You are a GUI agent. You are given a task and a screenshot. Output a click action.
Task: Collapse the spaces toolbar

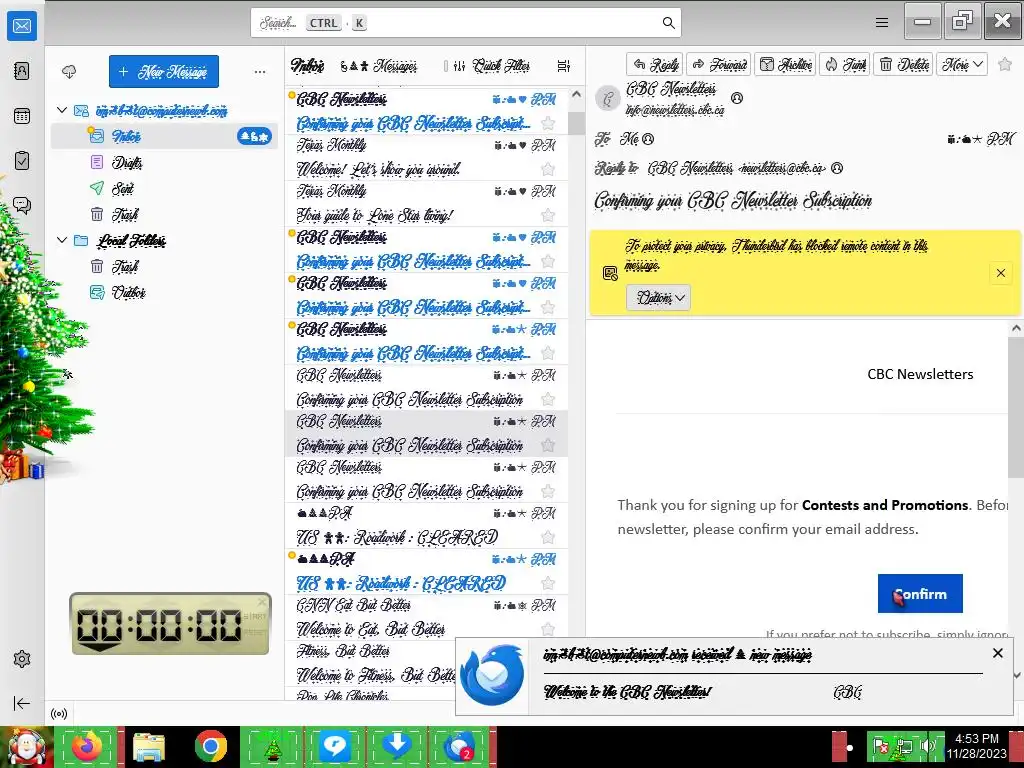point(22,703)
